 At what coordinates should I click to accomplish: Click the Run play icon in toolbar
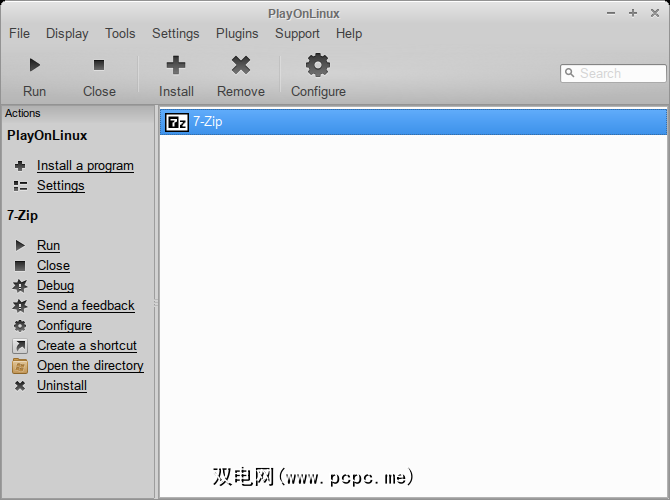(x=35, y=65)
